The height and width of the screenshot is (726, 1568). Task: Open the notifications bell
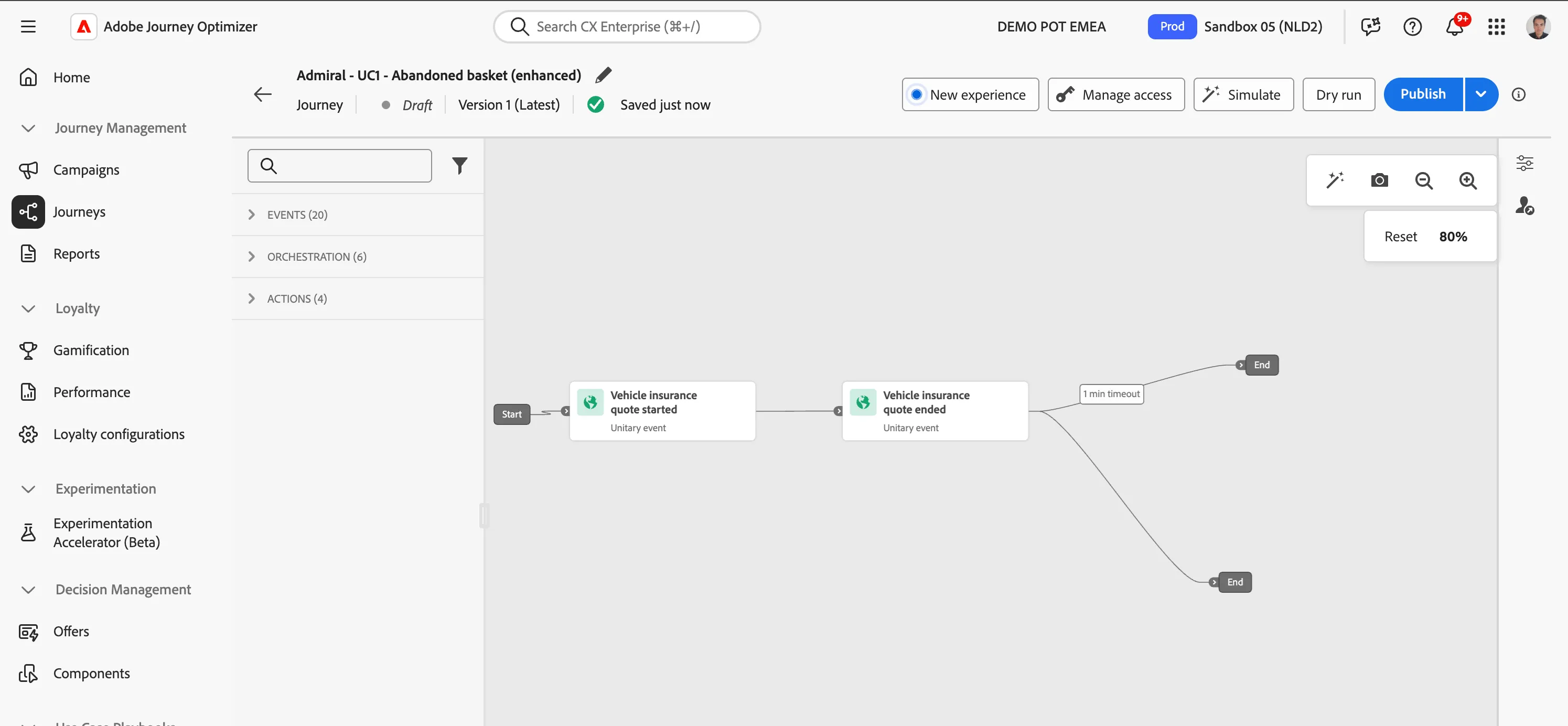1455,26
